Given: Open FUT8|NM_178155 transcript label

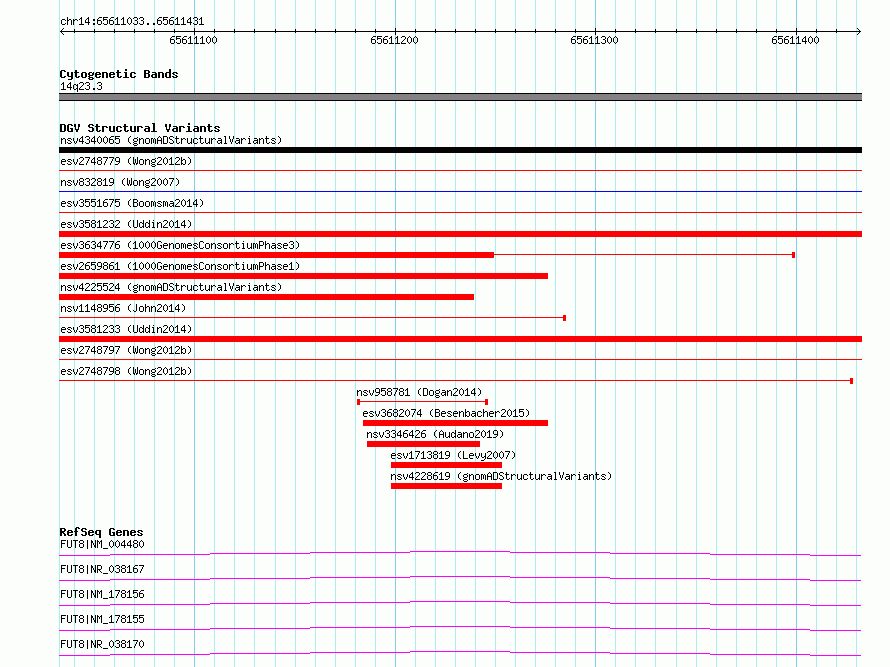Looking at the screenshot, I should 102,619.
